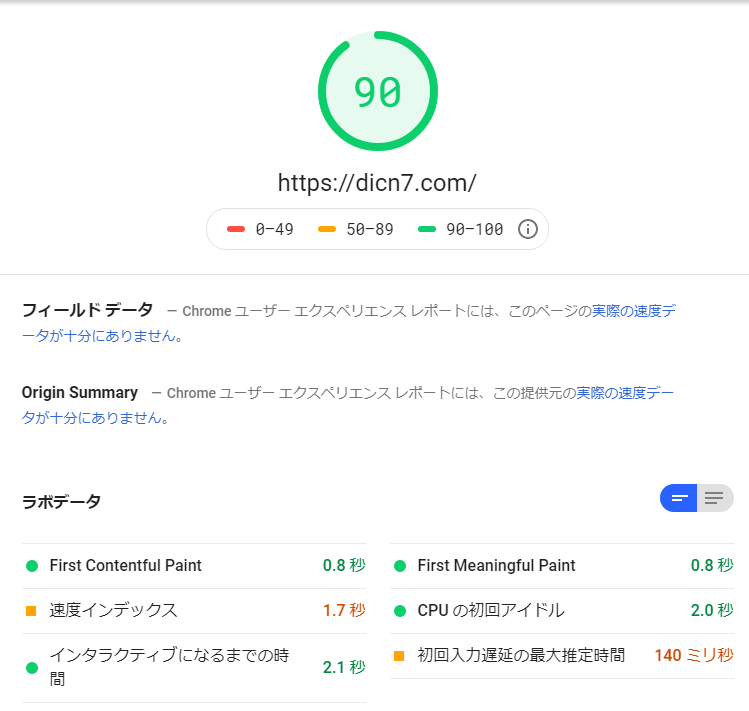Viewport: 749px width, 711px height.
Task: Expand the 速度インデックス metric row
Action: 113,610
